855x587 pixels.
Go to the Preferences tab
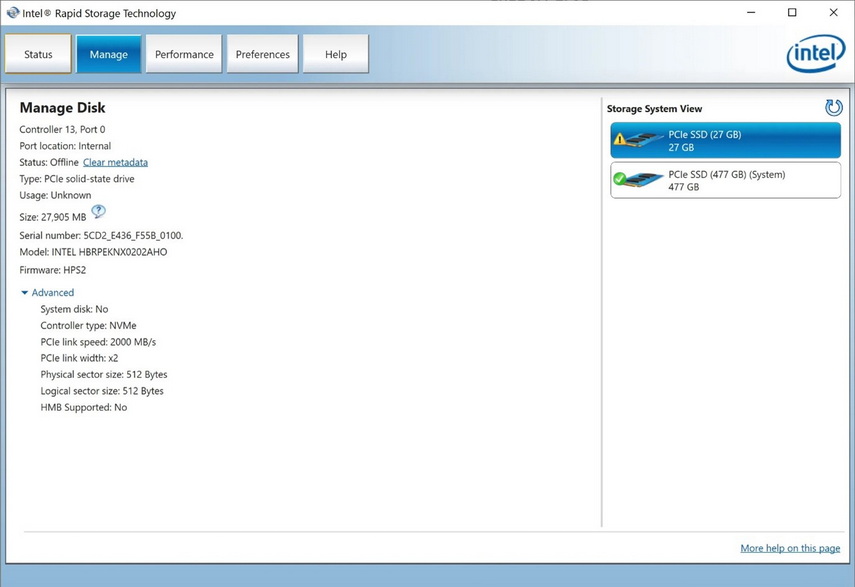262,54
